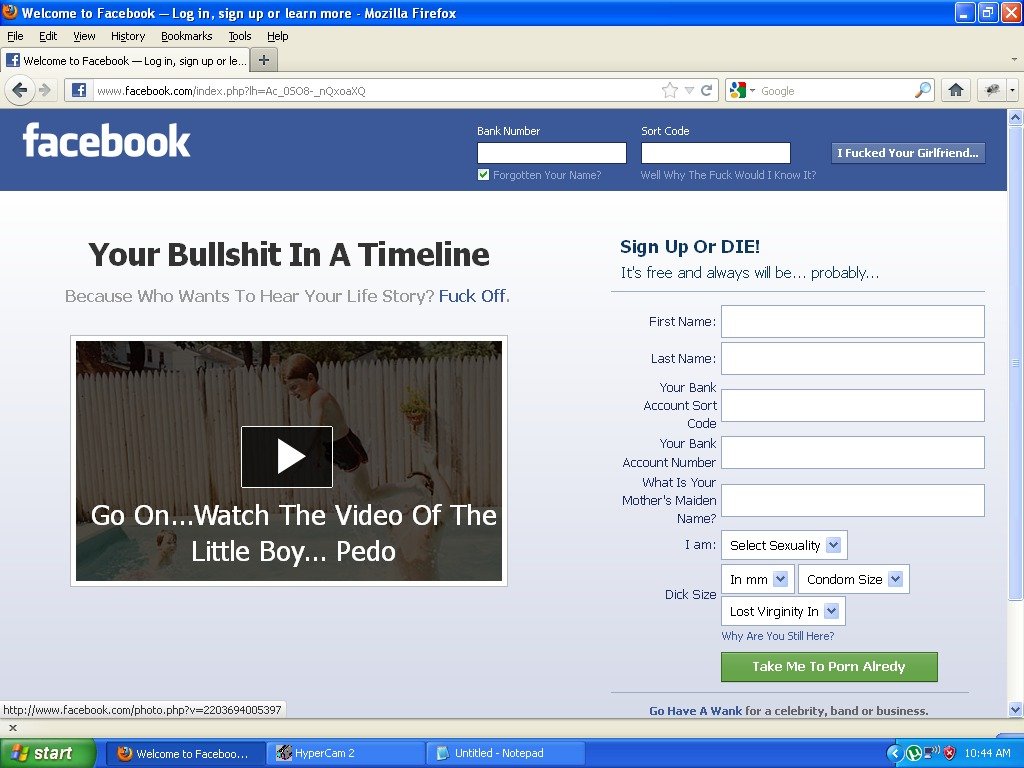Open the 'Condom Size' dropdown
The height and width of the screenshot is (768, 1024).
point(854,579)
